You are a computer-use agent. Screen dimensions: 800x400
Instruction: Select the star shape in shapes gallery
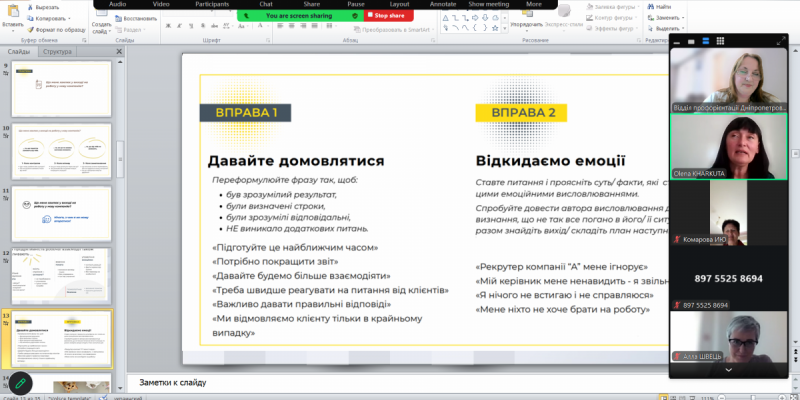494,28
